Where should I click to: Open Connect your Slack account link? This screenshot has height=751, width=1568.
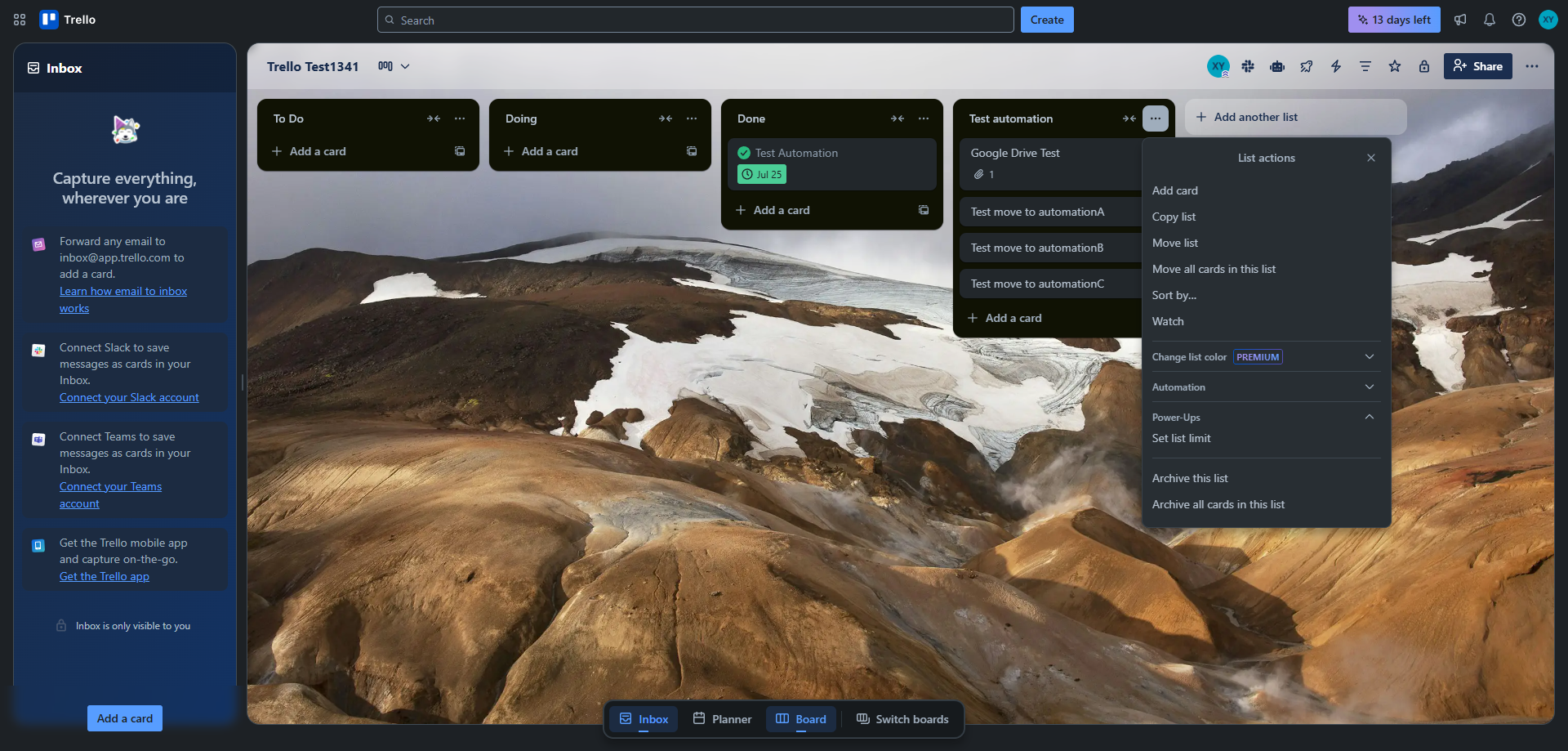[129, 397]
